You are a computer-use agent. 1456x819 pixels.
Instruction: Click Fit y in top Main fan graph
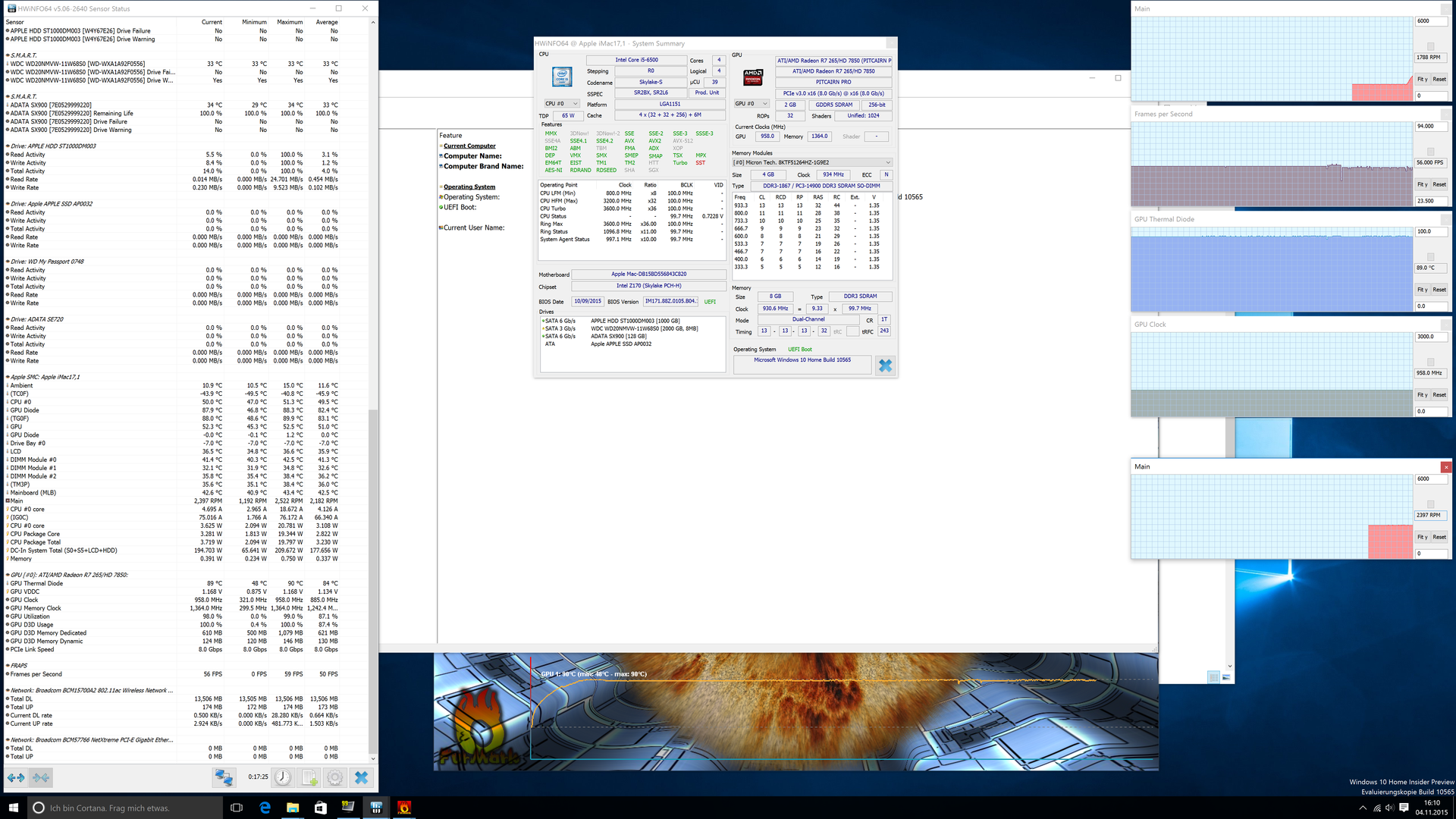(x=1423, y=79)
